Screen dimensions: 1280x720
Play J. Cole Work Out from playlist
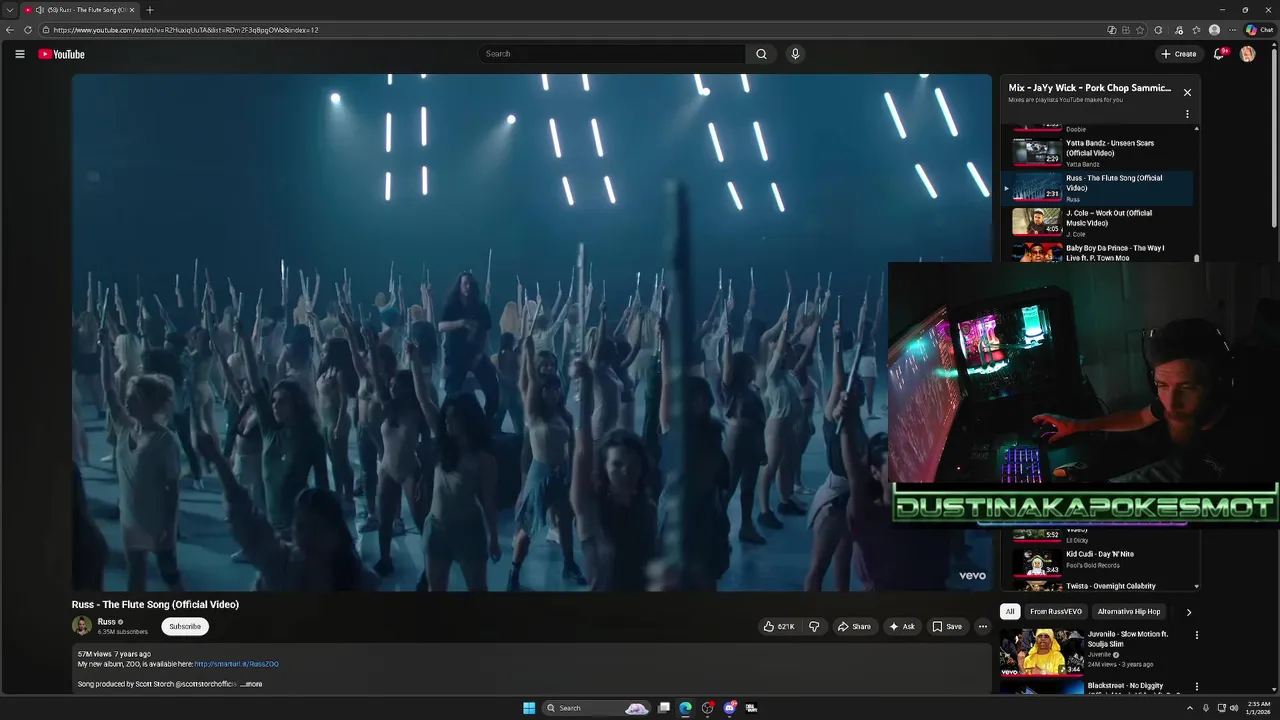tap(1098, 223)
